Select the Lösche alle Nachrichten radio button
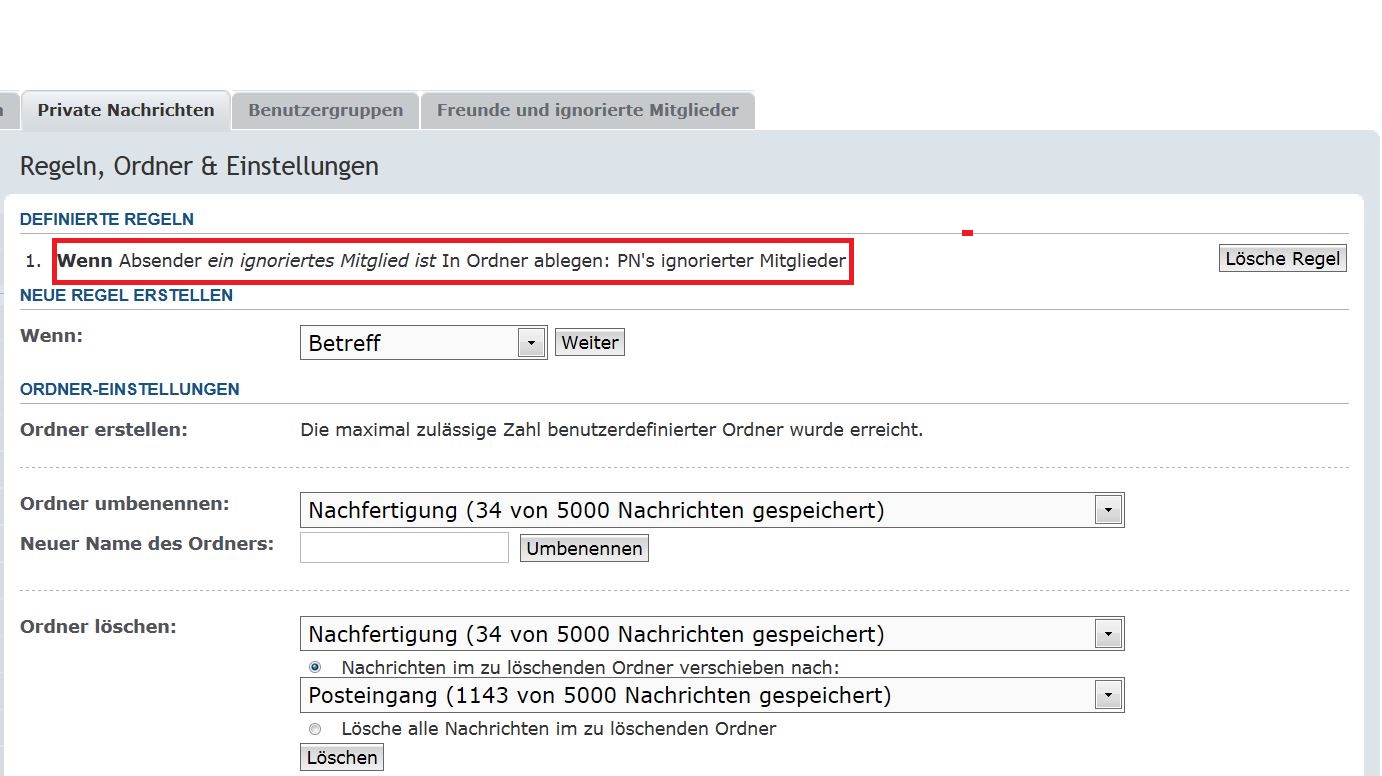1382x776 pixels. pos(316,729)
